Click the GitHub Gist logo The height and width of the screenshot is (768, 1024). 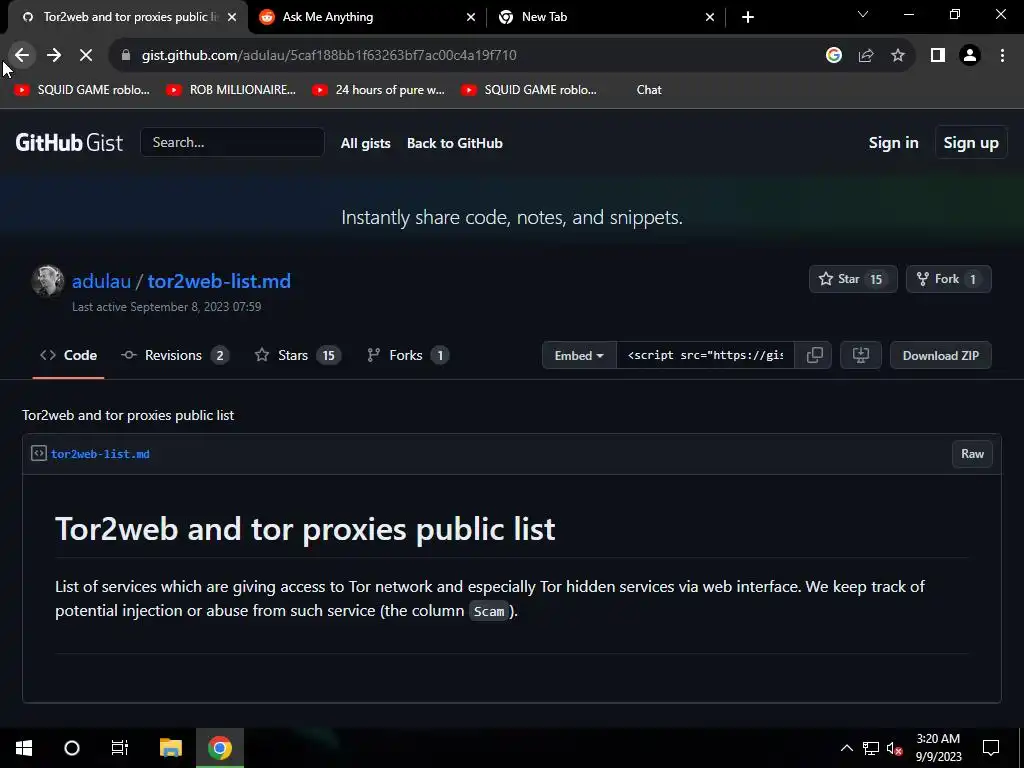(x=69, y=142)
